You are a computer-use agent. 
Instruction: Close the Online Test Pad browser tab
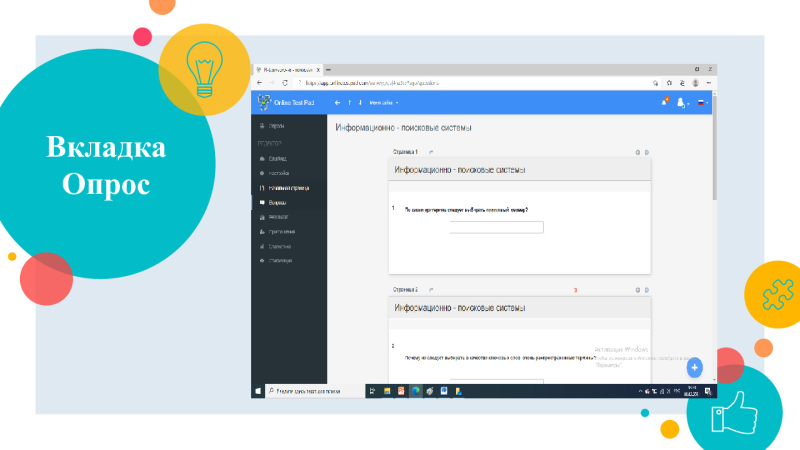[318, 70]
